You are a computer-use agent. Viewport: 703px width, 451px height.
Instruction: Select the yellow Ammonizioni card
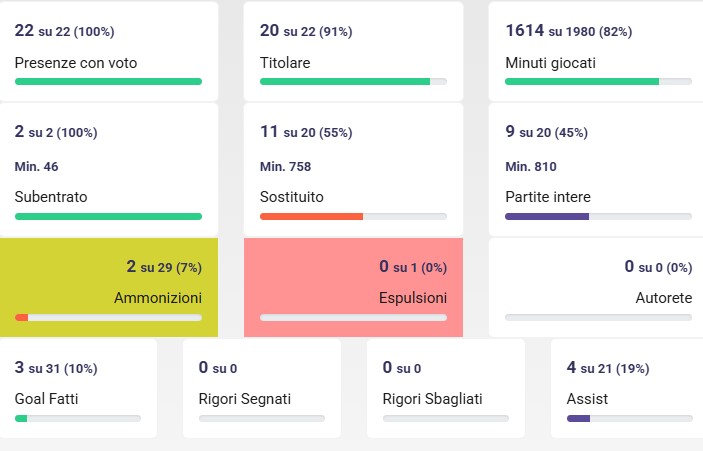tap(108, 287)
